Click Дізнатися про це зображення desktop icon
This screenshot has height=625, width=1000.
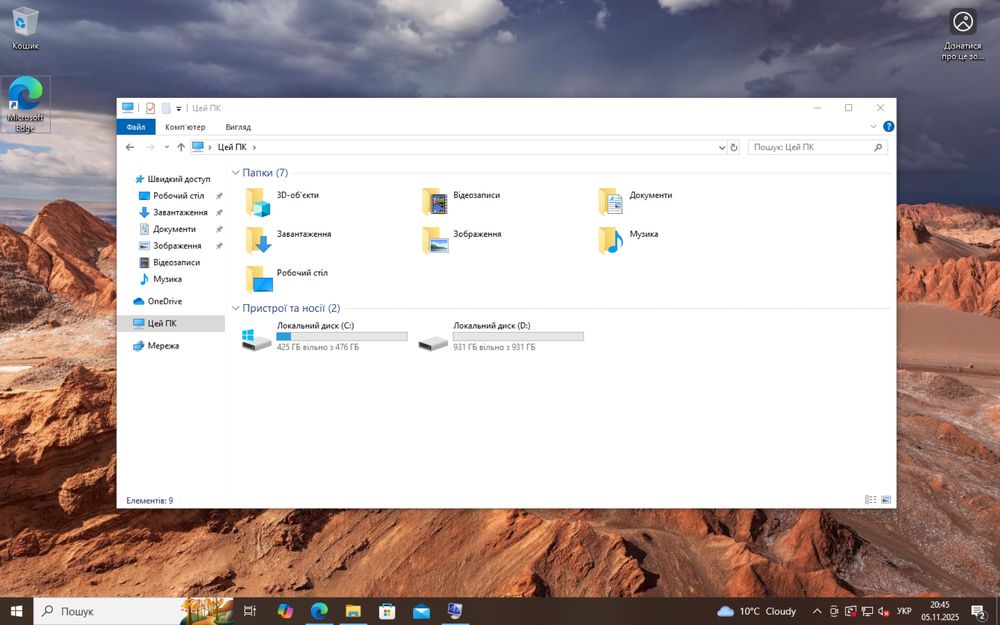(x=962, y=35)
